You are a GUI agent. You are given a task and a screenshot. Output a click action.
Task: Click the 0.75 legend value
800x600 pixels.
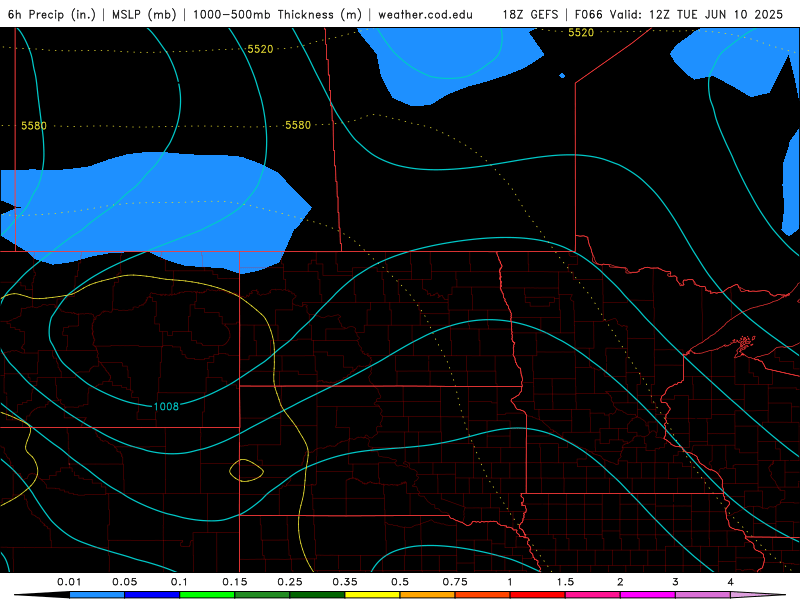[455, 582]
